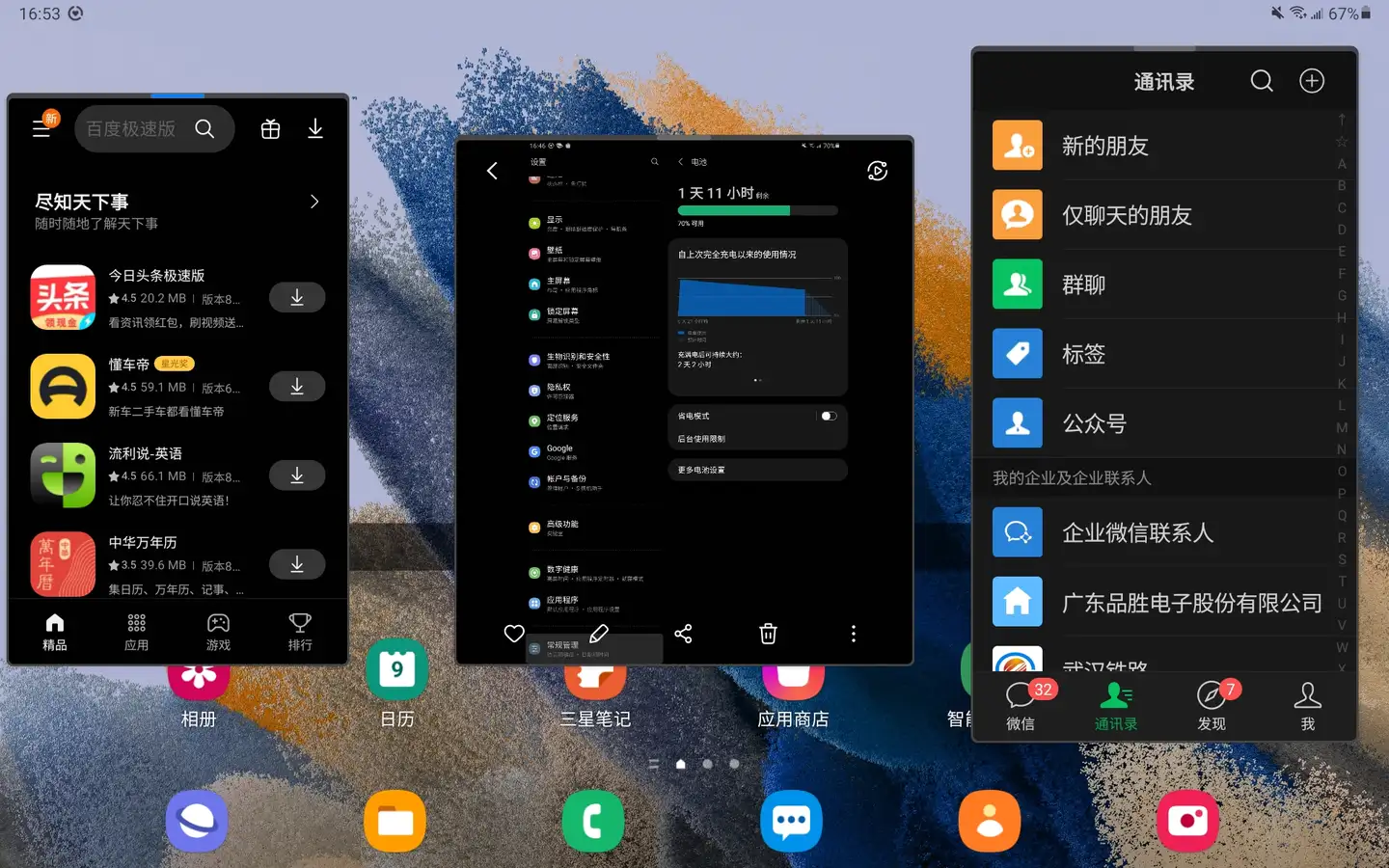Screen dimensions: 1389x868
Task: Switch to 游戏 tab in store
Action: point(218,632)
